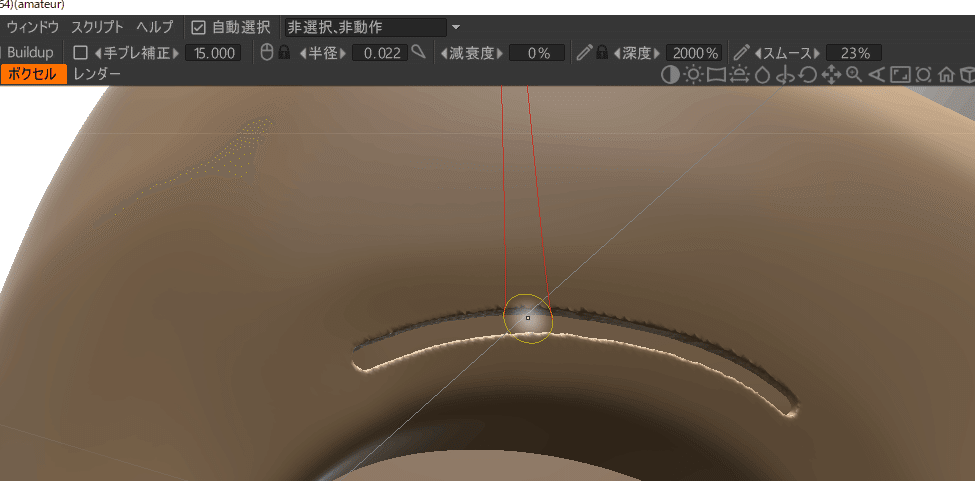Open the ウィンドウ menu
Viewport: 975px width, 481px height.
tap(33, 27)
